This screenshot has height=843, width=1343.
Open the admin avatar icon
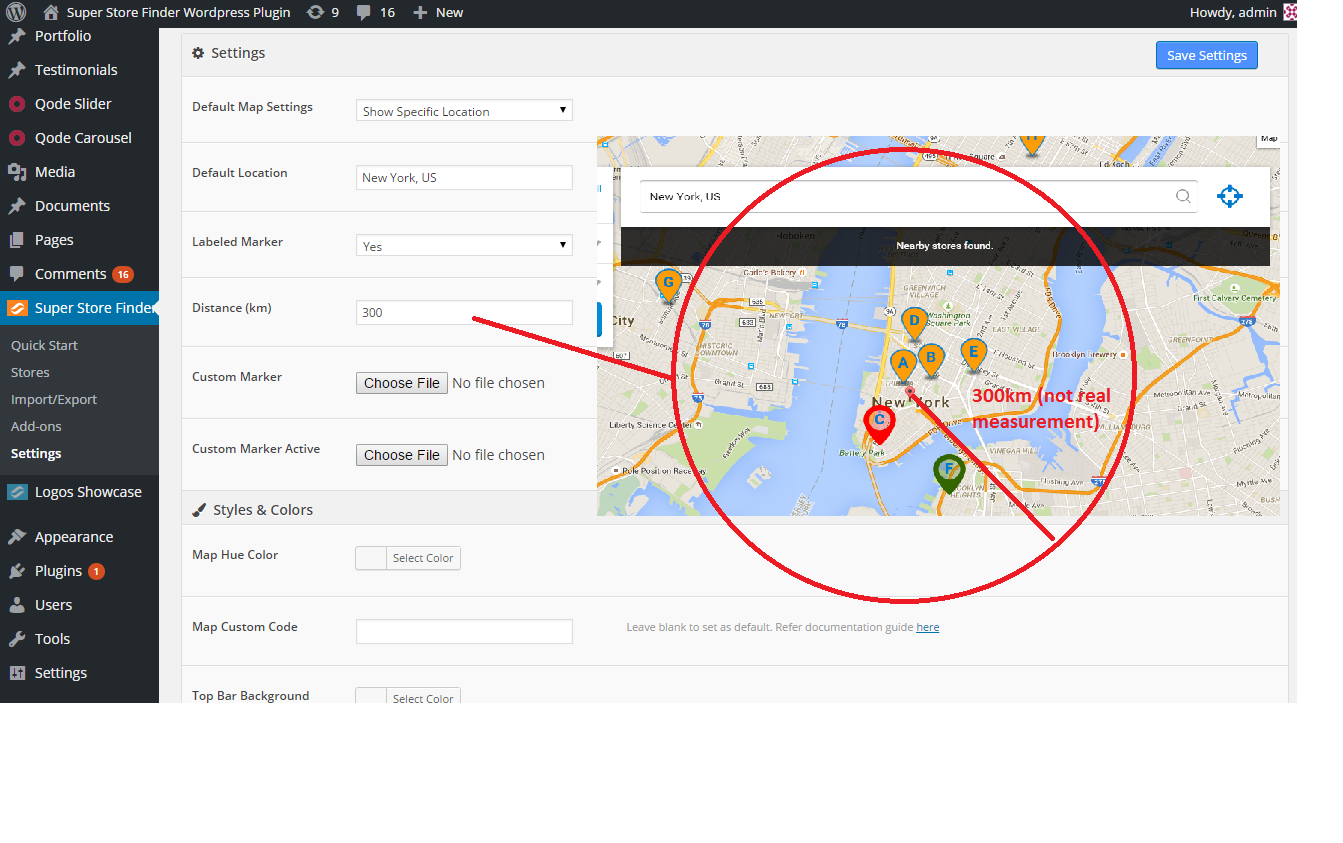(x=1290, y=12)
